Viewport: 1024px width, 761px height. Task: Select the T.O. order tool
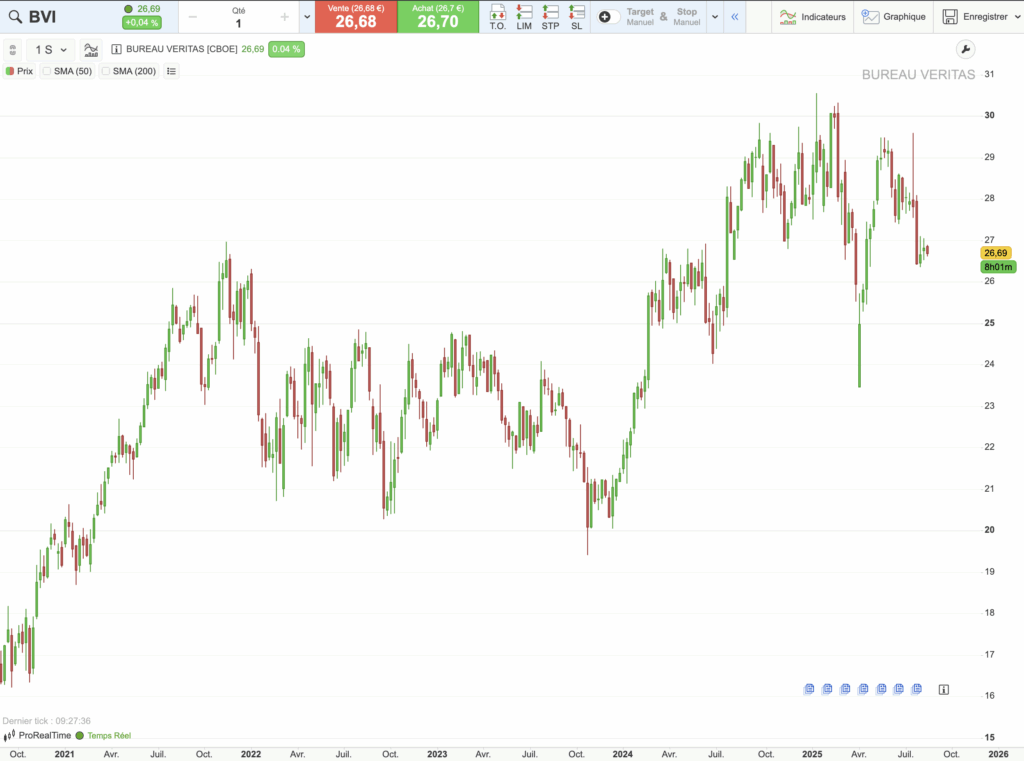(x=497, y=16)
